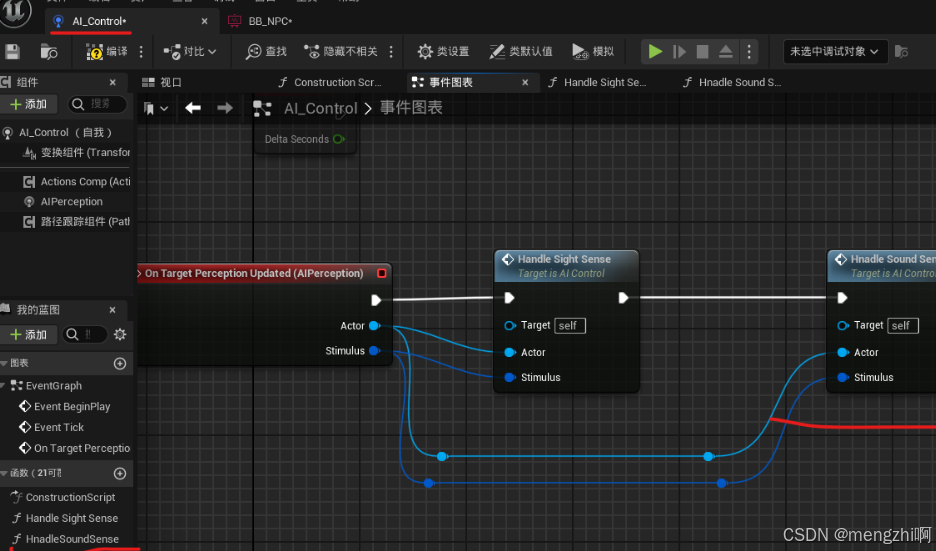This screenshot has width=936, height=551.
Task: Click AI_Control in the breadcrumb
Action: pyautogui.click(x=321, y=108)
